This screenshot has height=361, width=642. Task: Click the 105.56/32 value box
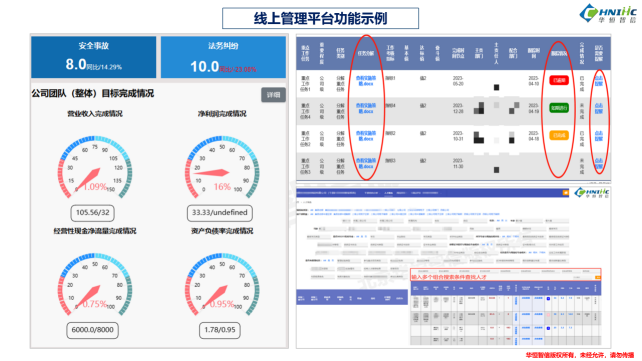point(93,213)
